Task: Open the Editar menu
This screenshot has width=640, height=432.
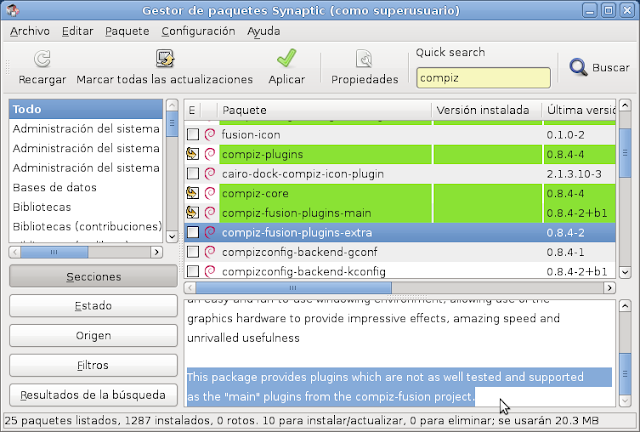Action: [x=78, y=31]
